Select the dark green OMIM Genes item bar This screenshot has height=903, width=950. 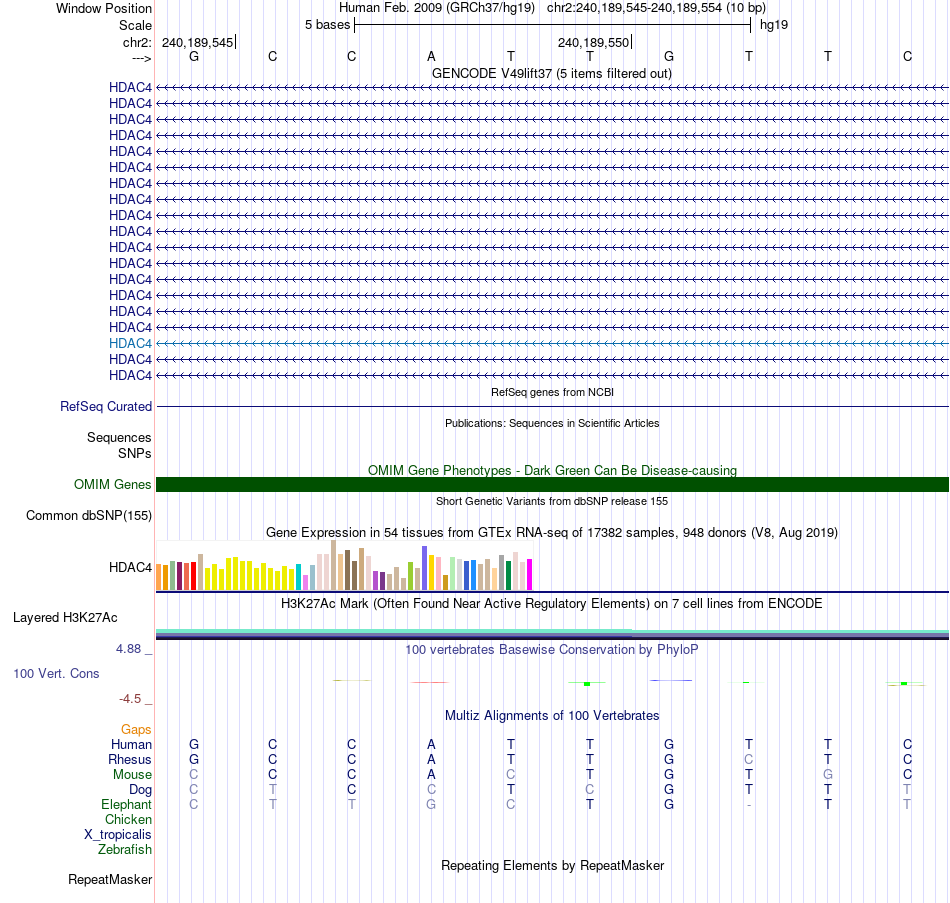[x=552, y=484]
